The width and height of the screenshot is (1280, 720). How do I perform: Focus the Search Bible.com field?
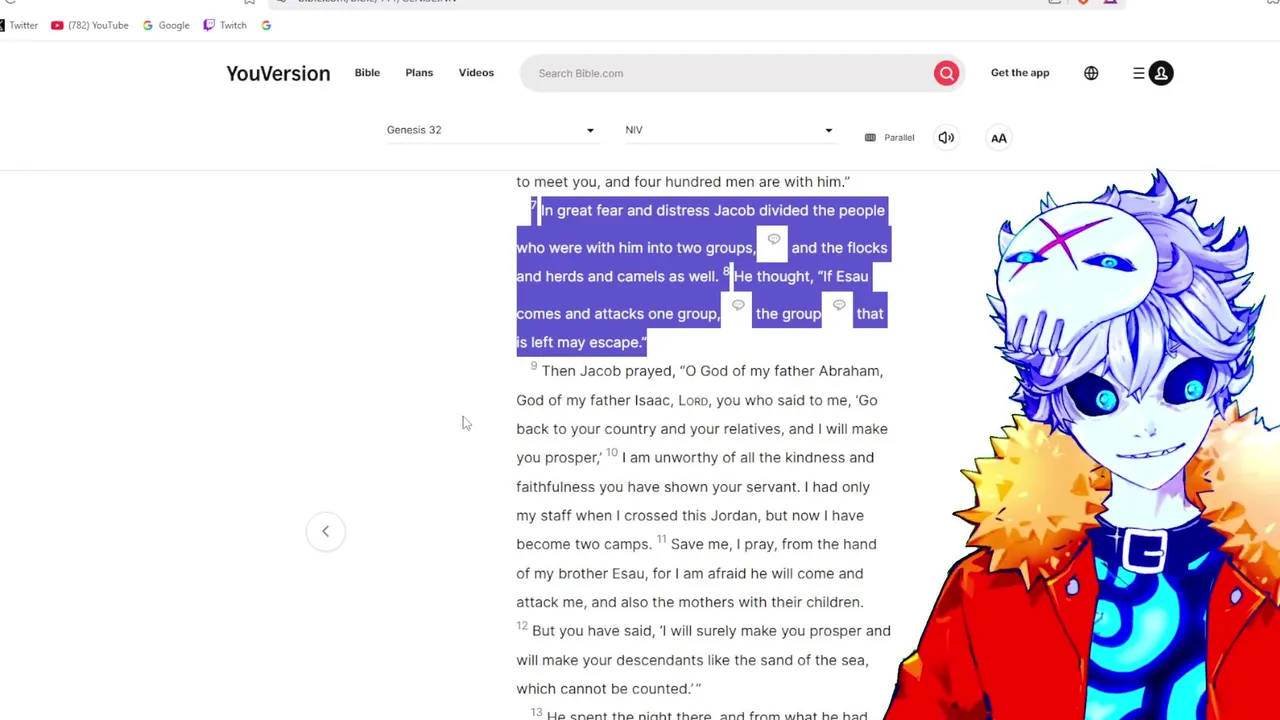(x=730, y=73)
